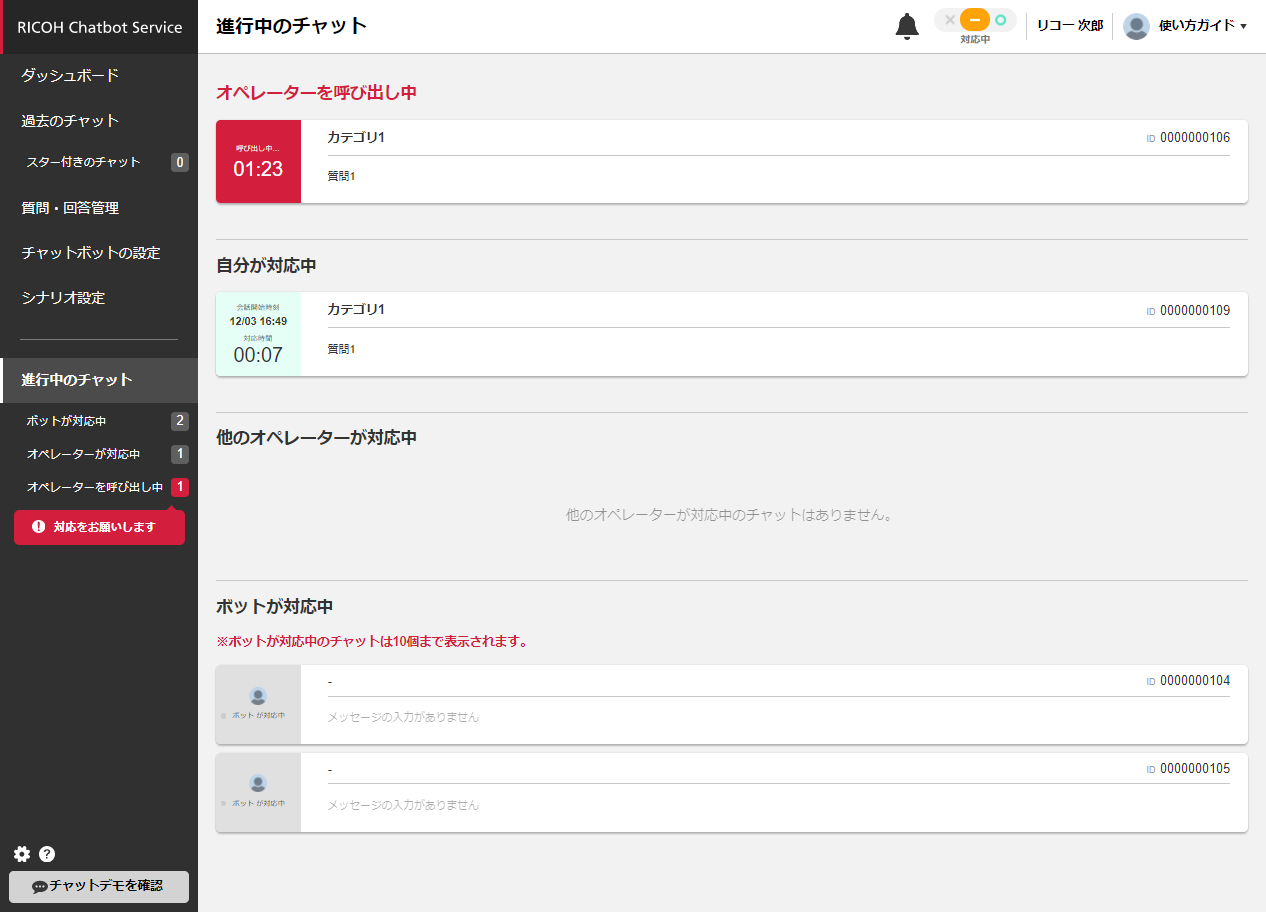Filter by ボットが対応中 in sidebar

[x=66, y=421]
